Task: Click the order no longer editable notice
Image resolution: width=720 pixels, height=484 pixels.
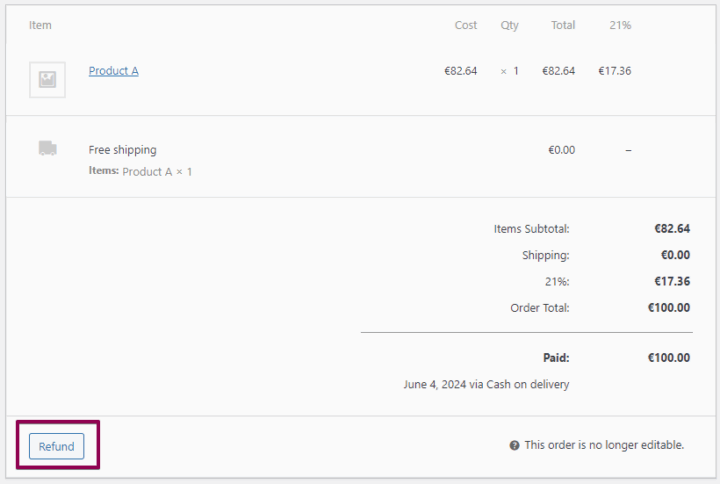Action: tap(604, 446)
